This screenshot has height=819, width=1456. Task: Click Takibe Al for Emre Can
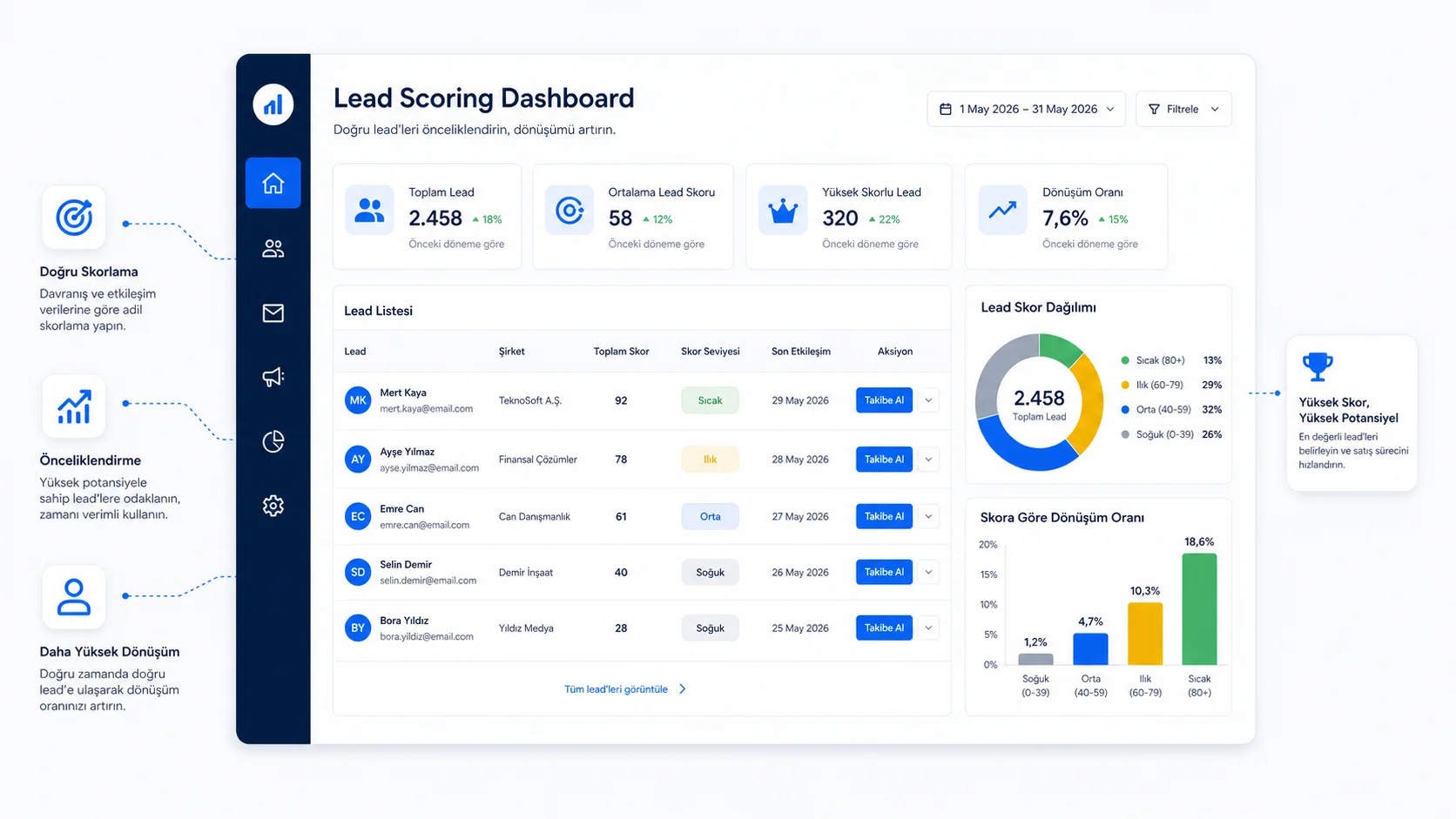[884, 516]
